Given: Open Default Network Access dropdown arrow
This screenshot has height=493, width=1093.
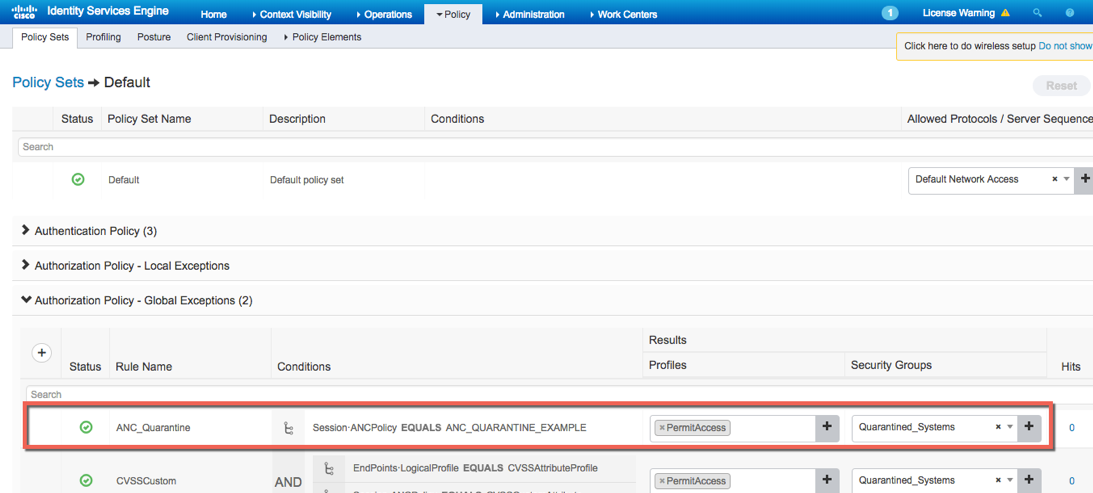Looking at the screenshot, I should tap(1067, 180).
